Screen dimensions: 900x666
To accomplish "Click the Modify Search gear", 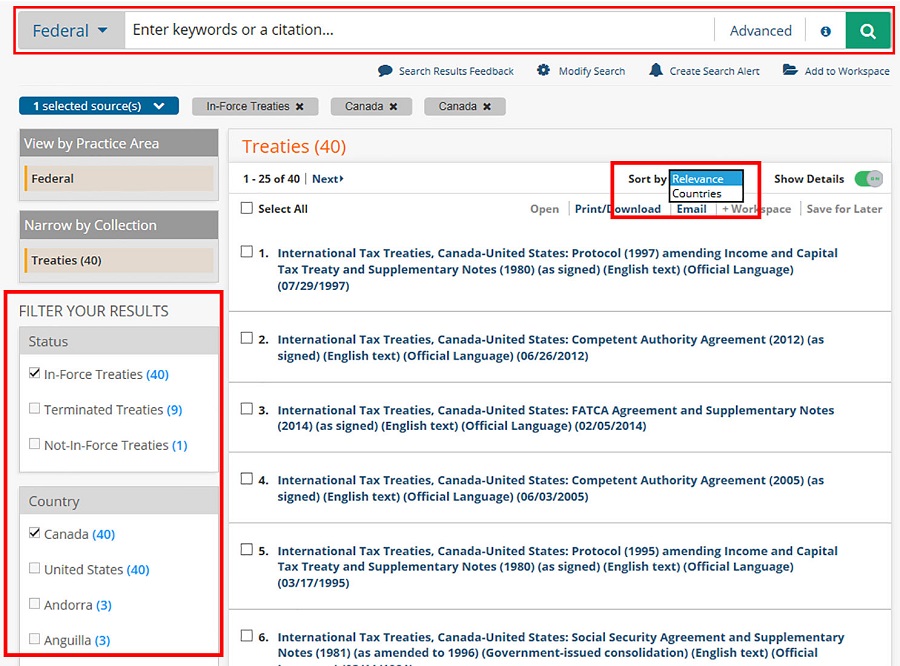I will [544, 71].
